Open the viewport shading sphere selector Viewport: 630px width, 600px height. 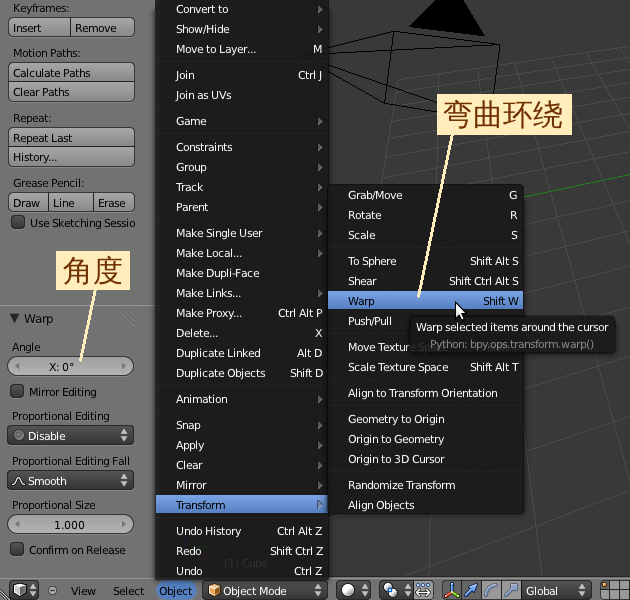click(355, 590)
